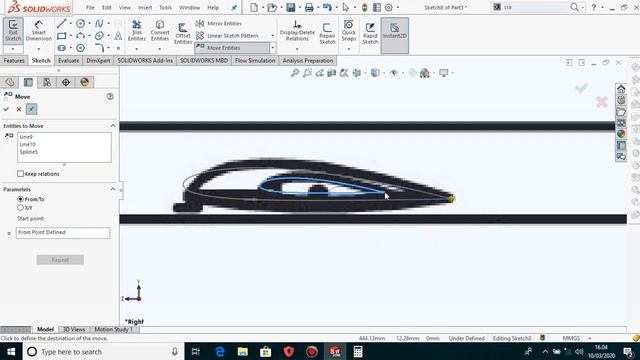The width and height of the screenshot is (640, 360).
Task: Click the Rapid Sketch tool
Action: [x=370, y=33]
